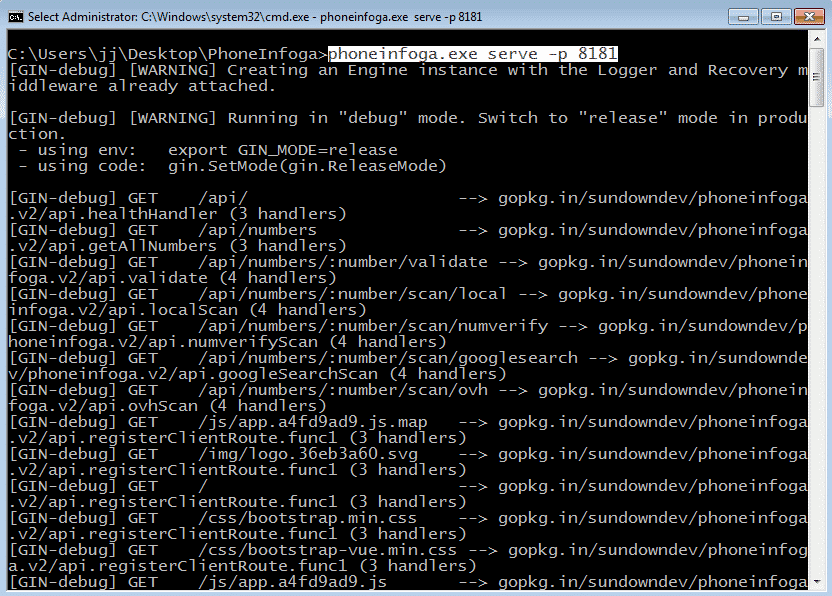This screenshot has width=832, height=596.
Task: Click 'api.healthHandler (3 handlers)' text
Action: tap(197, 214)
